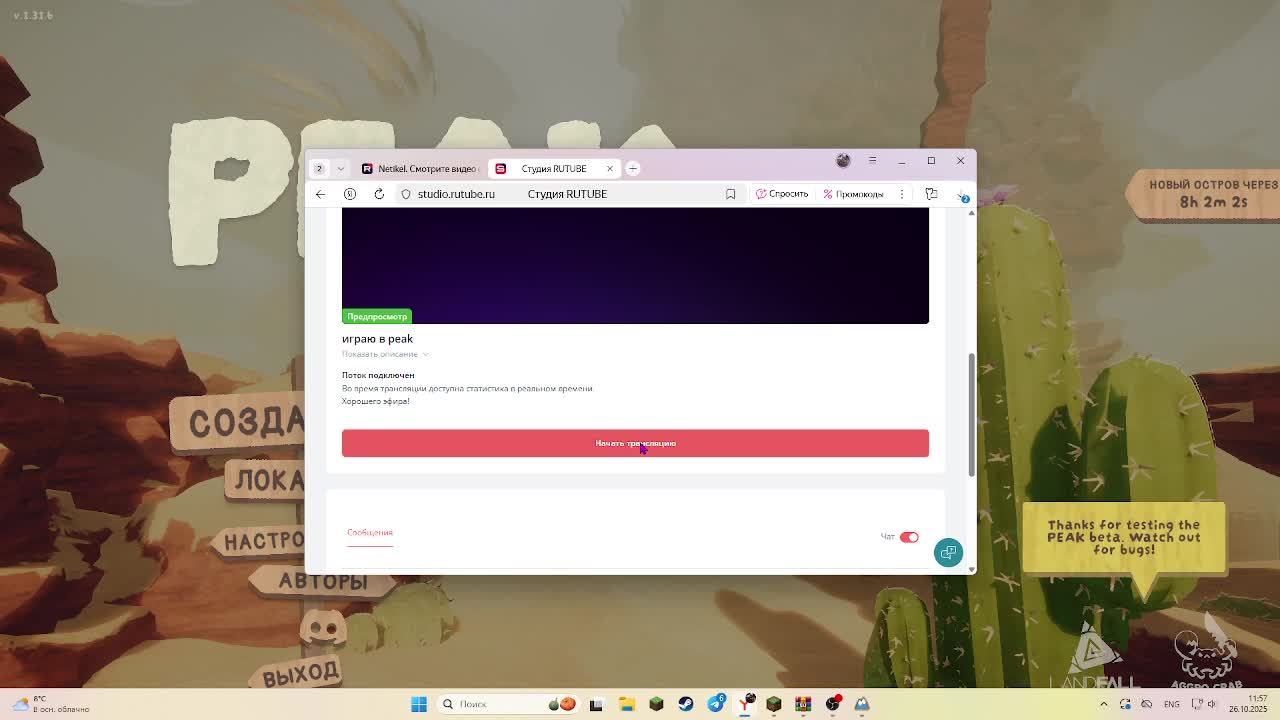1280x720 pixels.
Task: Open a new browser tab
Action: [x=633, y=168]
